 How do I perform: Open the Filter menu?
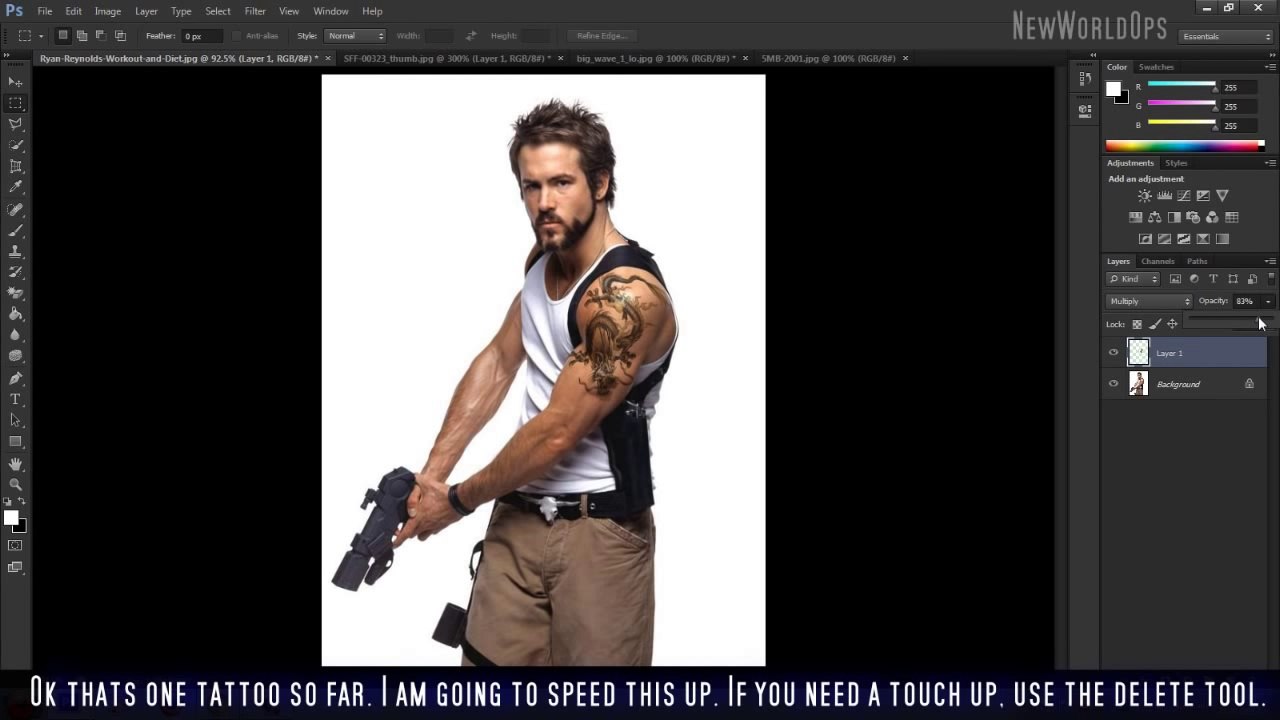point(255,11)
